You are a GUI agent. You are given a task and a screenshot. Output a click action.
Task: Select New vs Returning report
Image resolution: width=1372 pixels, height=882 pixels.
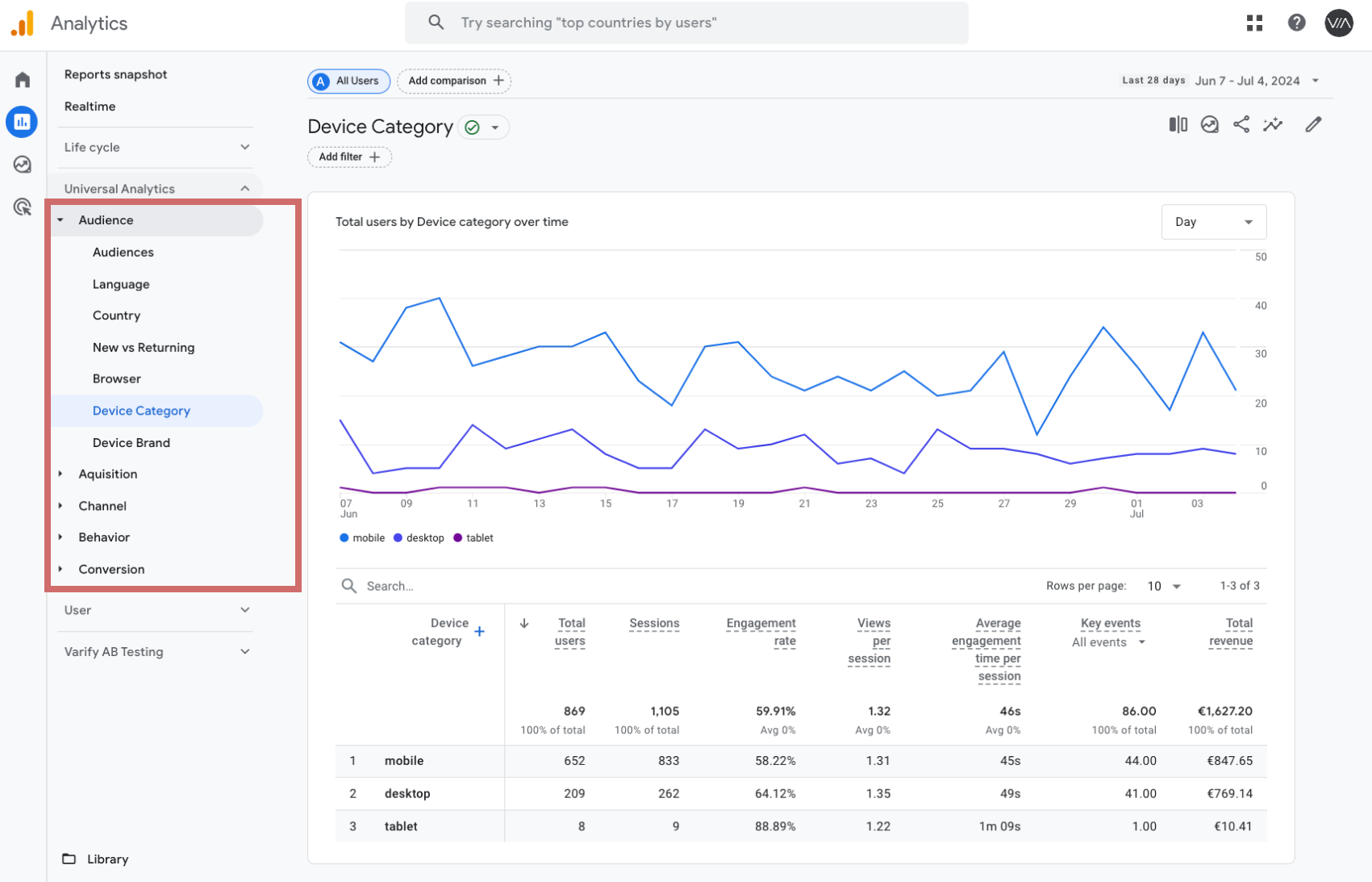pyautogui.click(x=144, y=348)
